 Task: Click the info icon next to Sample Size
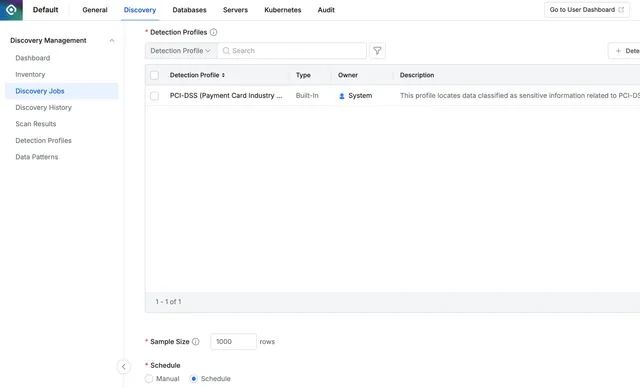pyautogui.click(x=196, y=342)
